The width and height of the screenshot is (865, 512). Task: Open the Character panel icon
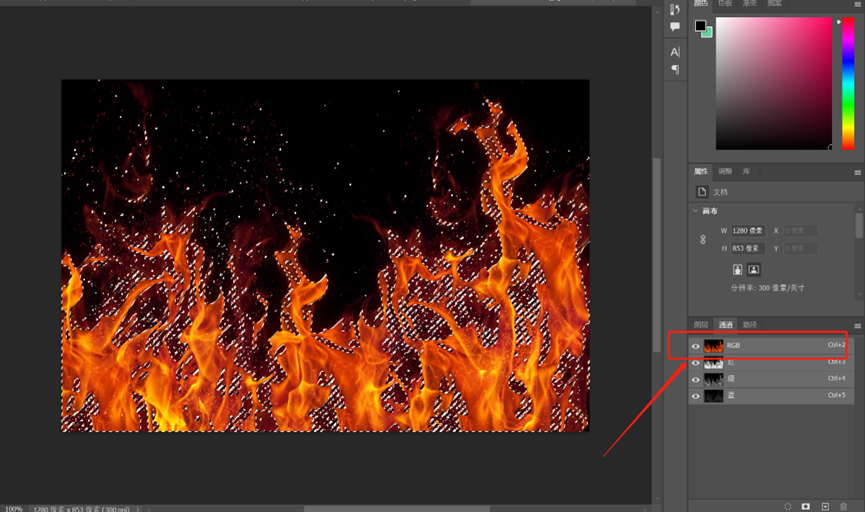point(675,52)
